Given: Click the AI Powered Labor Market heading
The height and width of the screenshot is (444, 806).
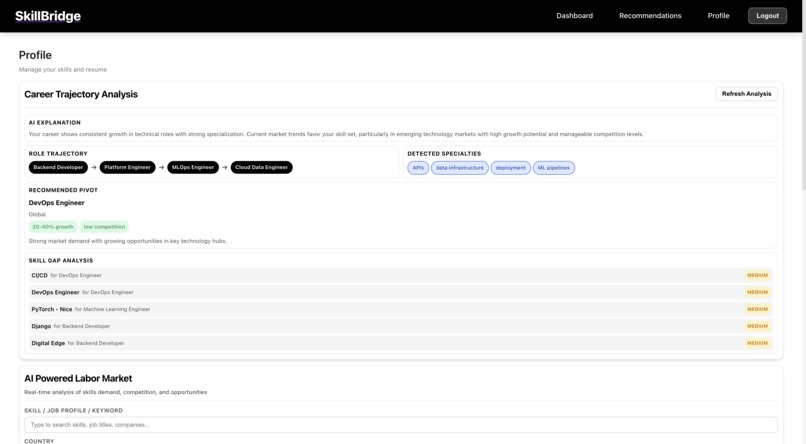Looking at the screenshot, I should click(78, 379).
